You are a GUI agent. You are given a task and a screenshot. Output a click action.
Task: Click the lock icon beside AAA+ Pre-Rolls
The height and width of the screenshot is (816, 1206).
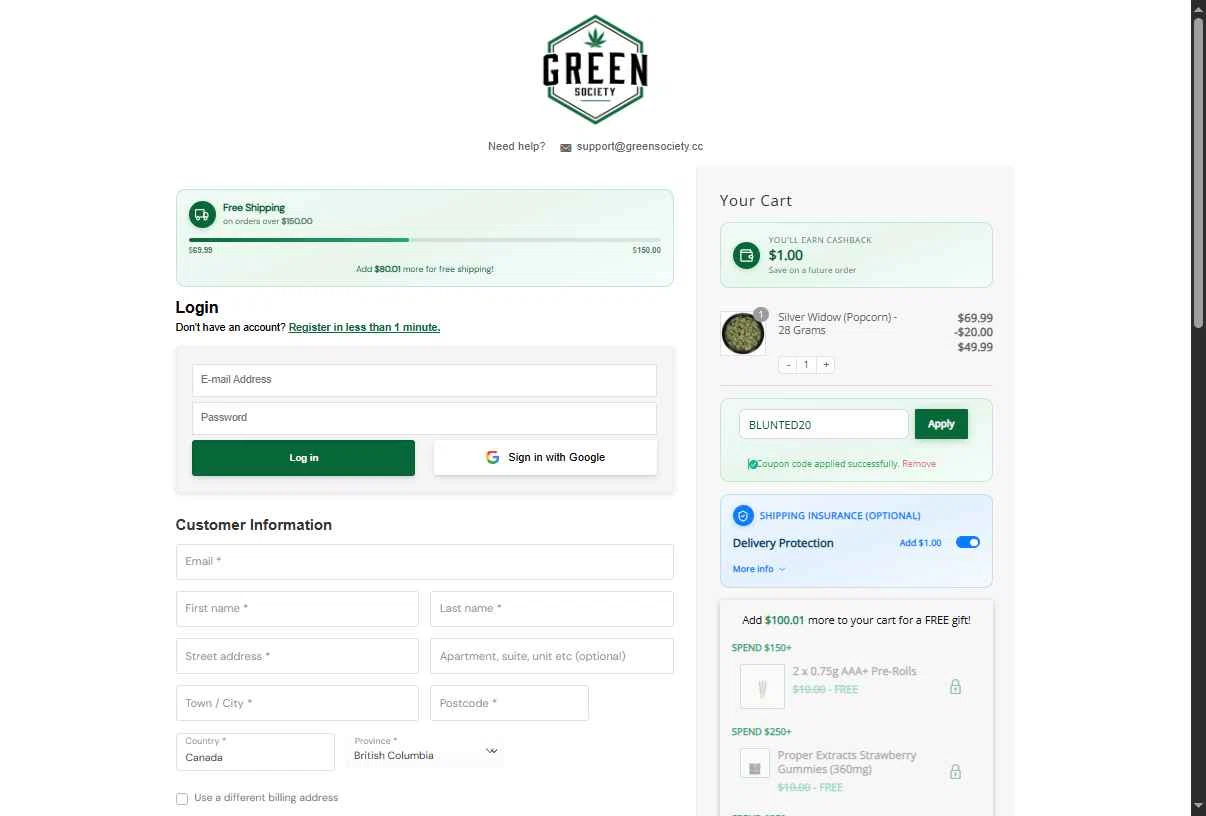(955, 687)
